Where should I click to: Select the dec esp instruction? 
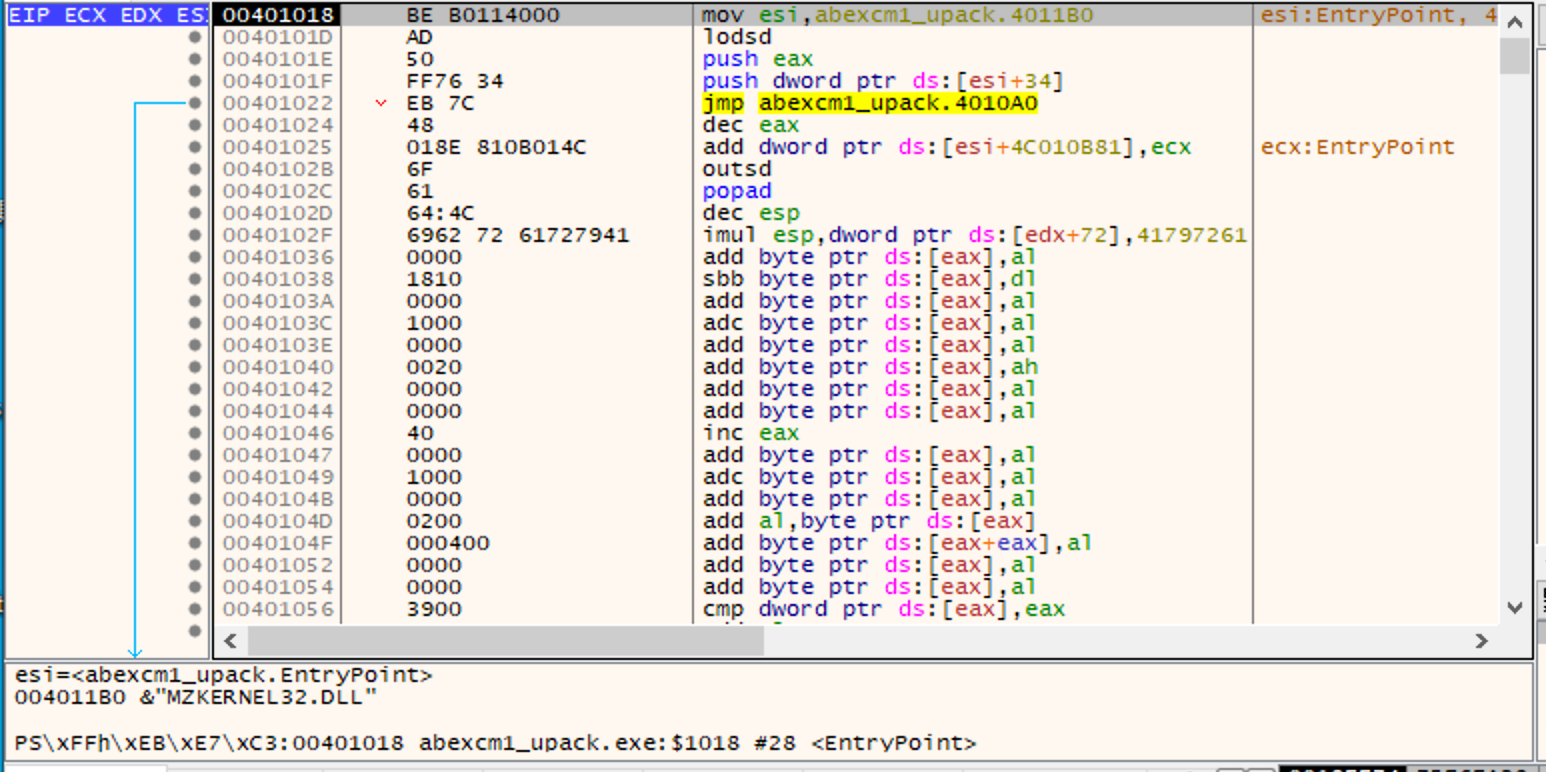click(750, 213)
